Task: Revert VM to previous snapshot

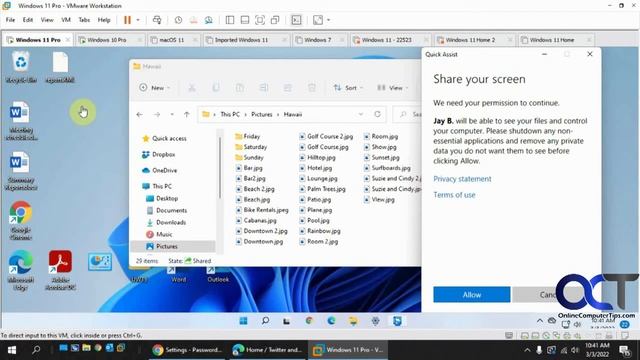Action: click(193, 20)
